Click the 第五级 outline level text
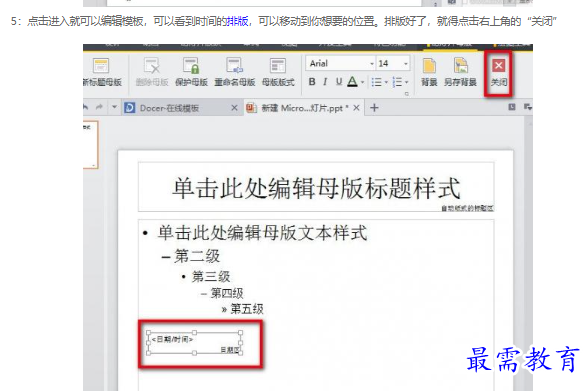This screenshot has height=391, width=588. (x=247, y=309)
